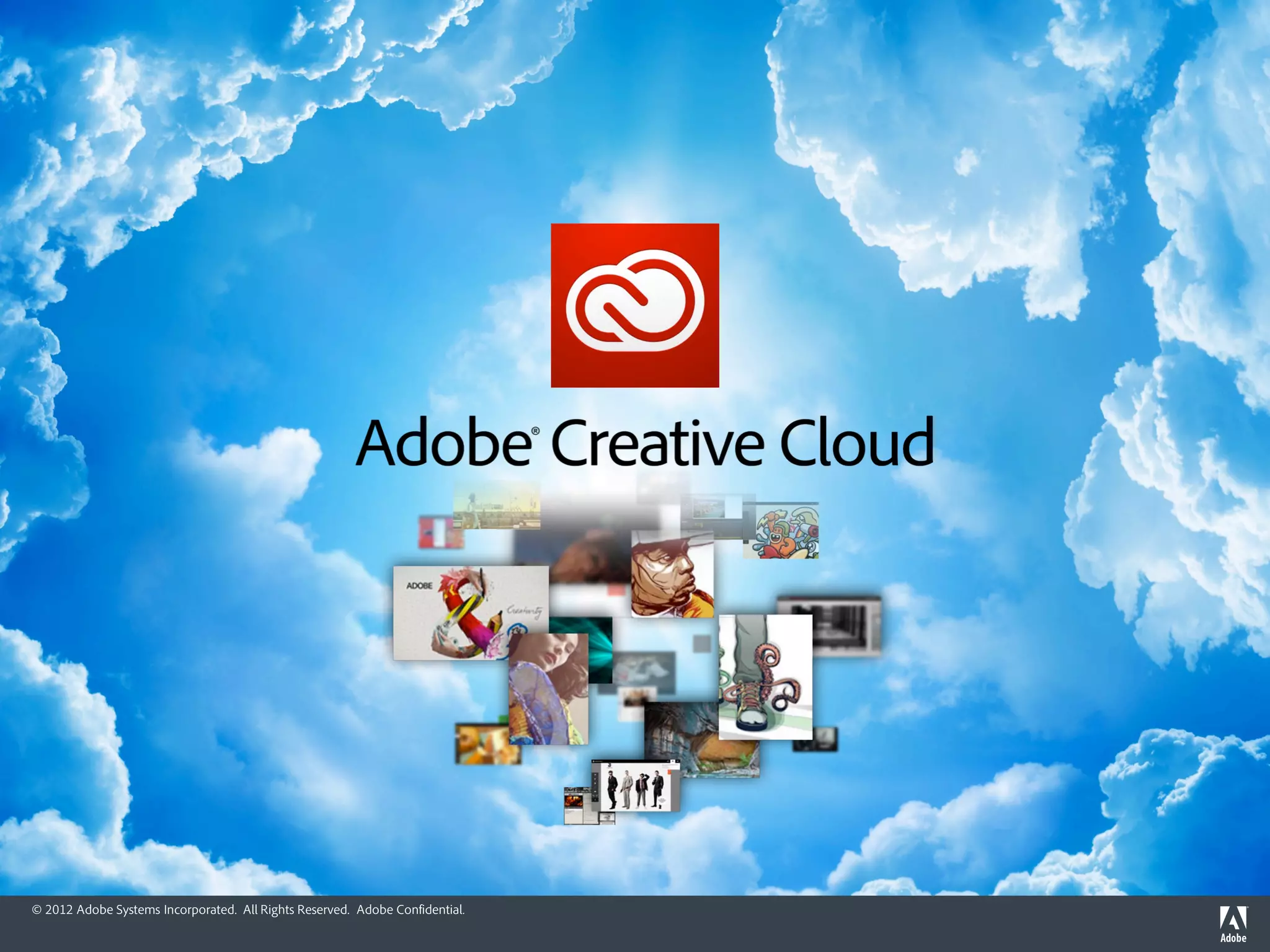Click the "© 2012 Adobe Systems Incorporated" copyright text
This screenshot has width=1270, height=952.
pyautogui.click(x=134, y=909)
